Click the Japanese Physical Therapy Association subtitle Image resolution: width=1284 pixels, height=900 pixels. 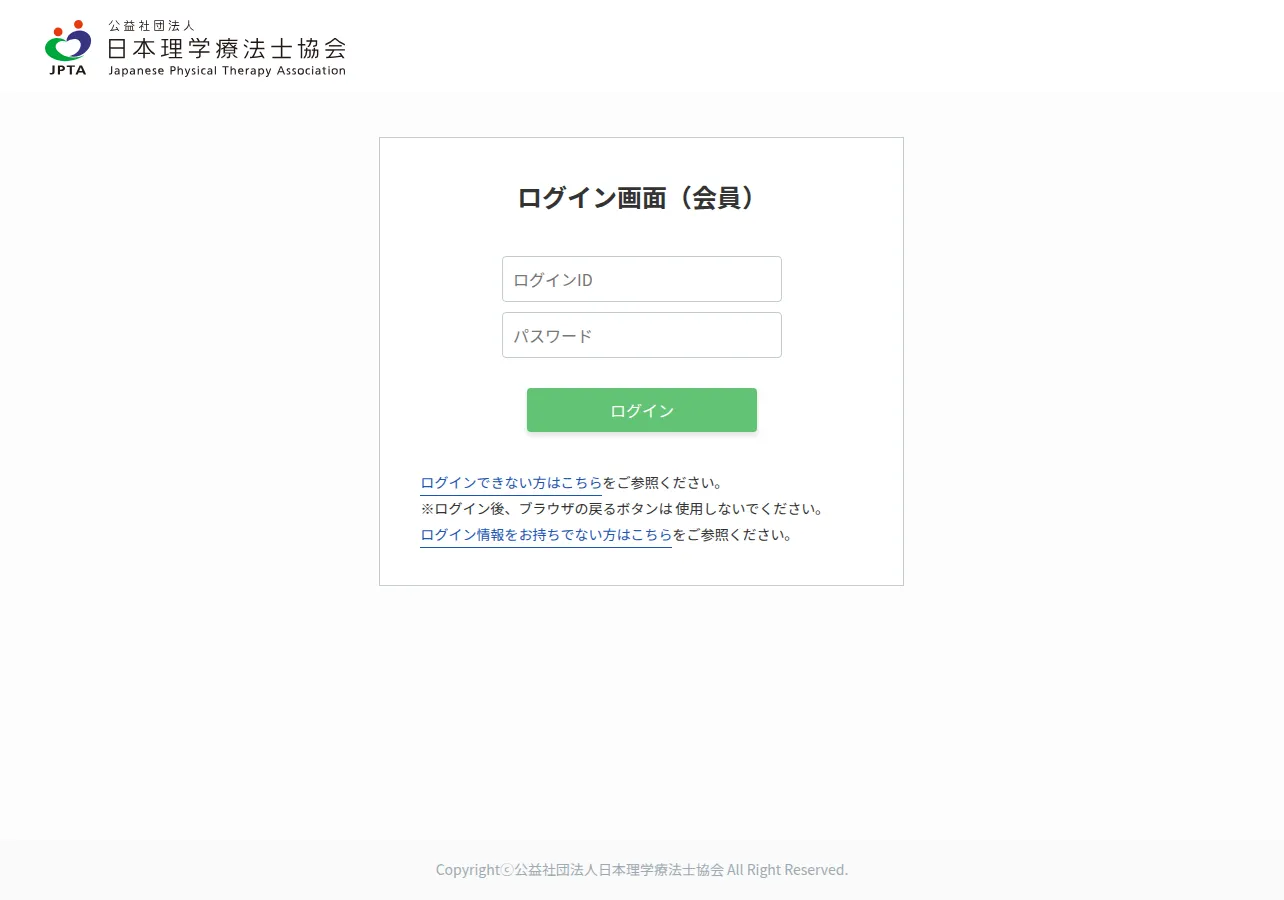click(227, 71)
